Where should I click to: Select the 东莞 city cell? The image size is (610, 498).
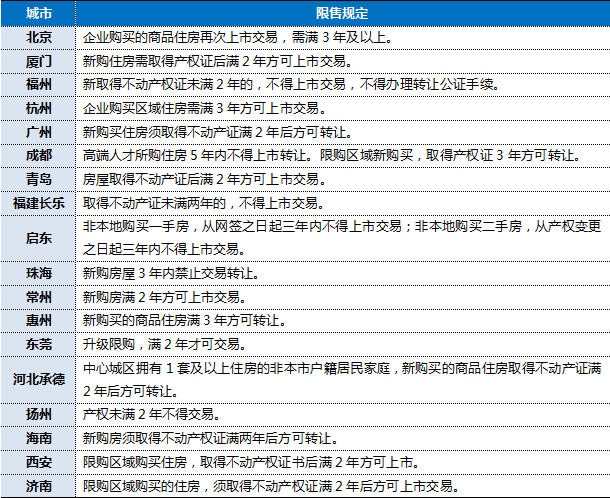39,344
